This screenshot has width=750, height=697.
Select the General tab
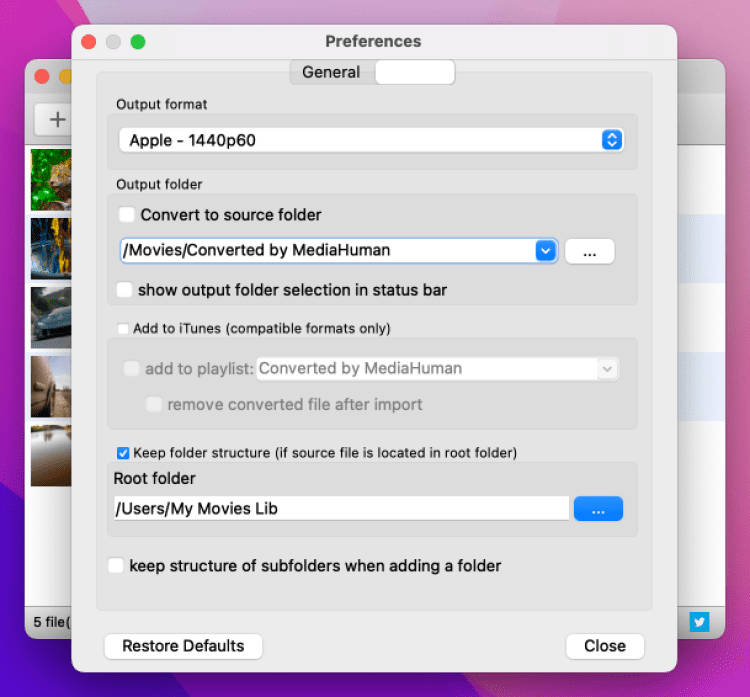pos(331,72)
